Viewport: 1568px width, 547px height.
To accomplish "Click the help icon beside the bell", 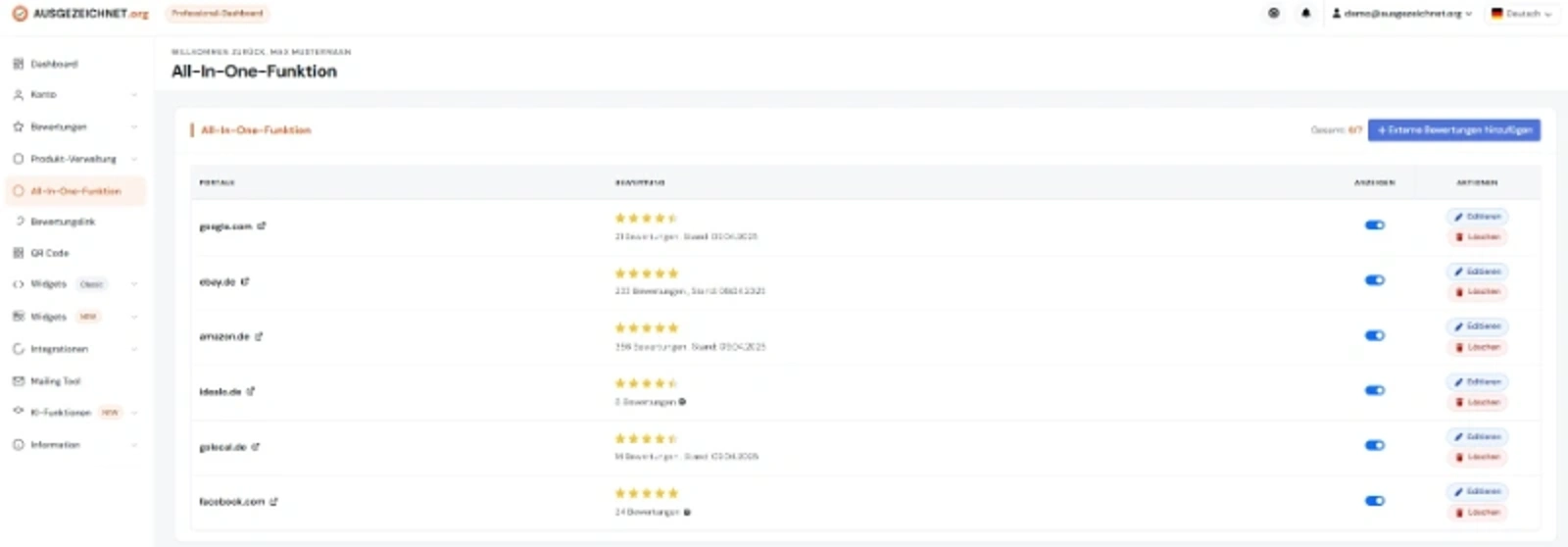I will tap(1273, 14).
